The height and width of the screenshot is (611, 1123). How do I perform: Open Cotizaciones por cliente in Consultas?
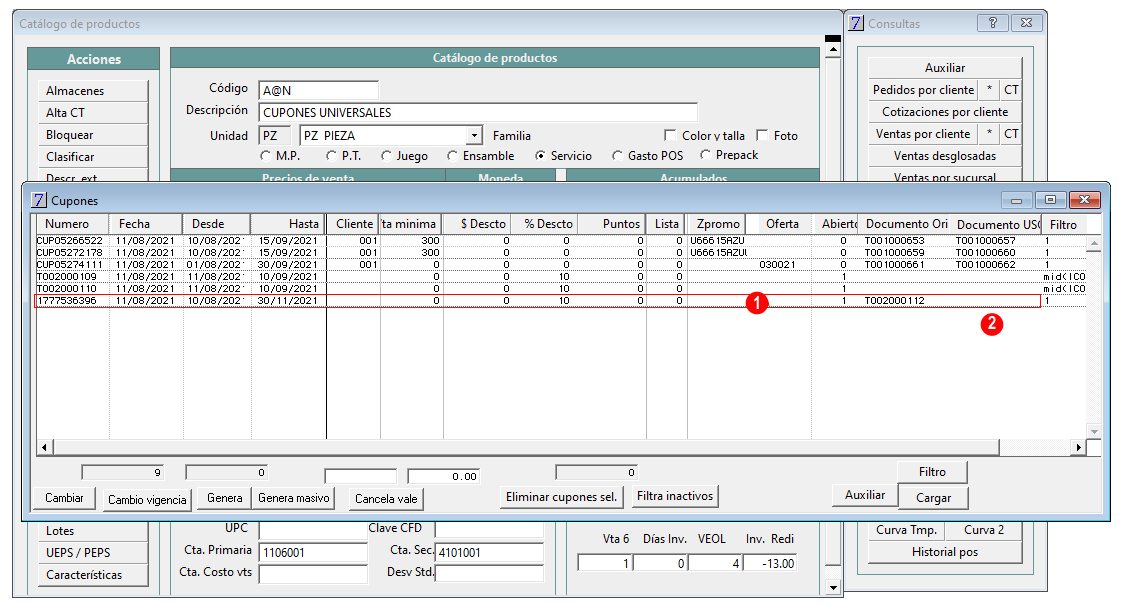point(945,112)
